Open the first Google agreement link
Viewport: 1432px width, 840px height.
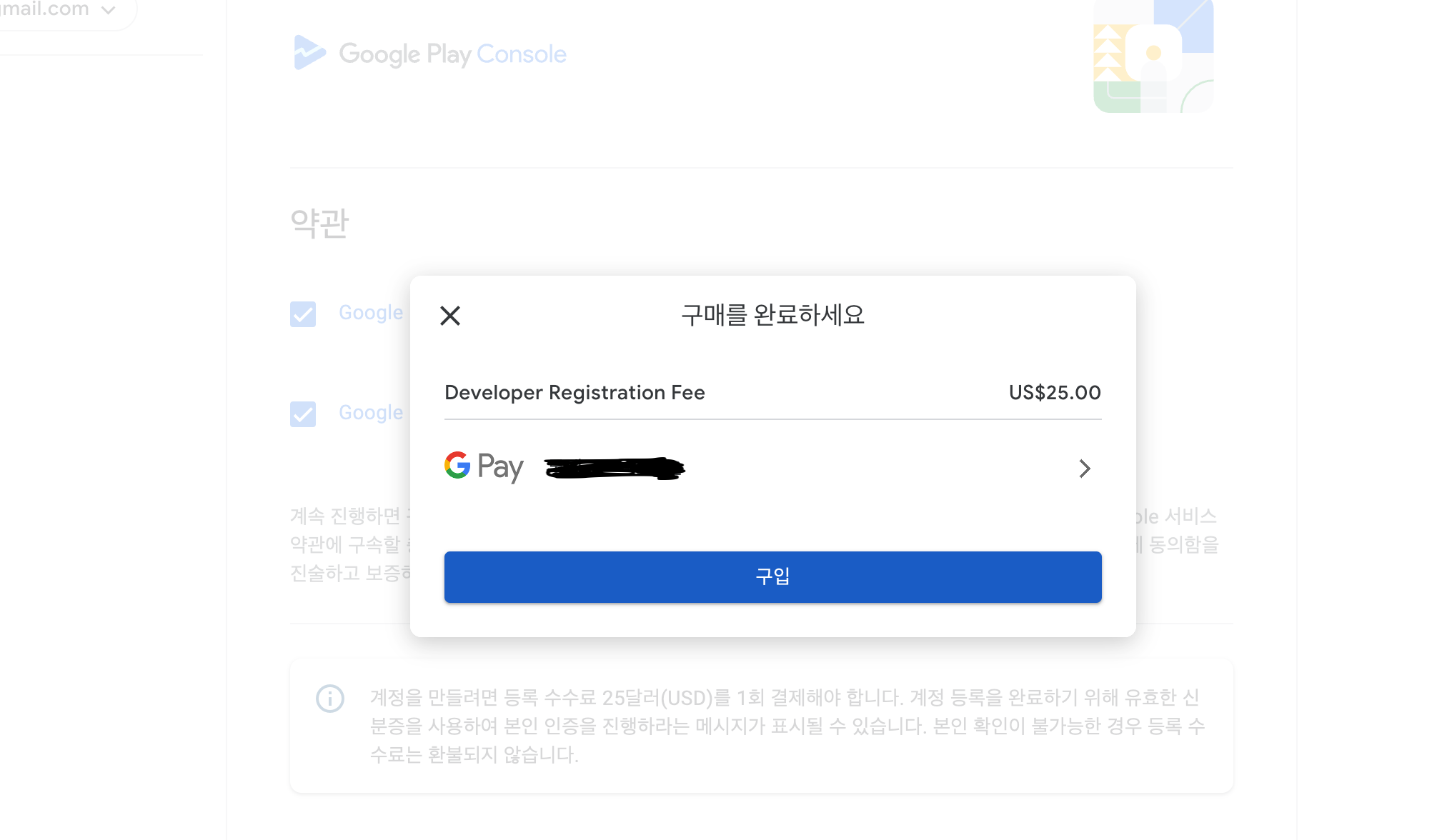tap(371, 313)
